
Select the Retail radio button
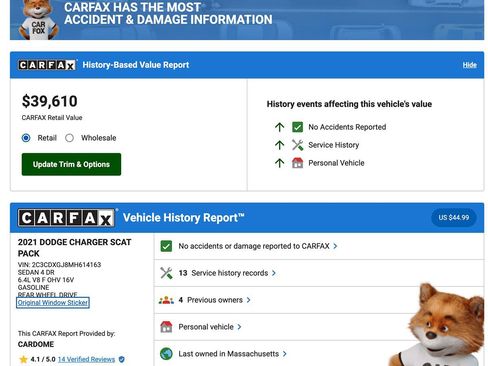click(x=26, y=138)
